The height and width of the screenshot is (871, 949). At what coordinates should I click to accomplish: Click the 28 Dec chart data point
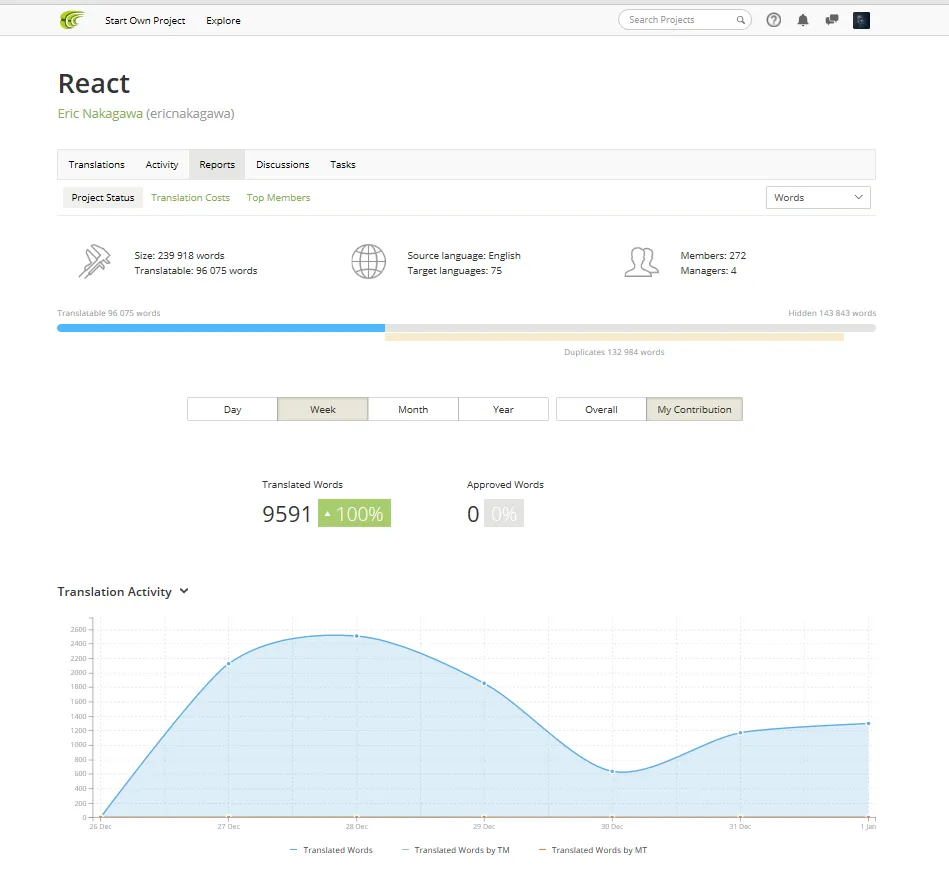tap(356, 636)
